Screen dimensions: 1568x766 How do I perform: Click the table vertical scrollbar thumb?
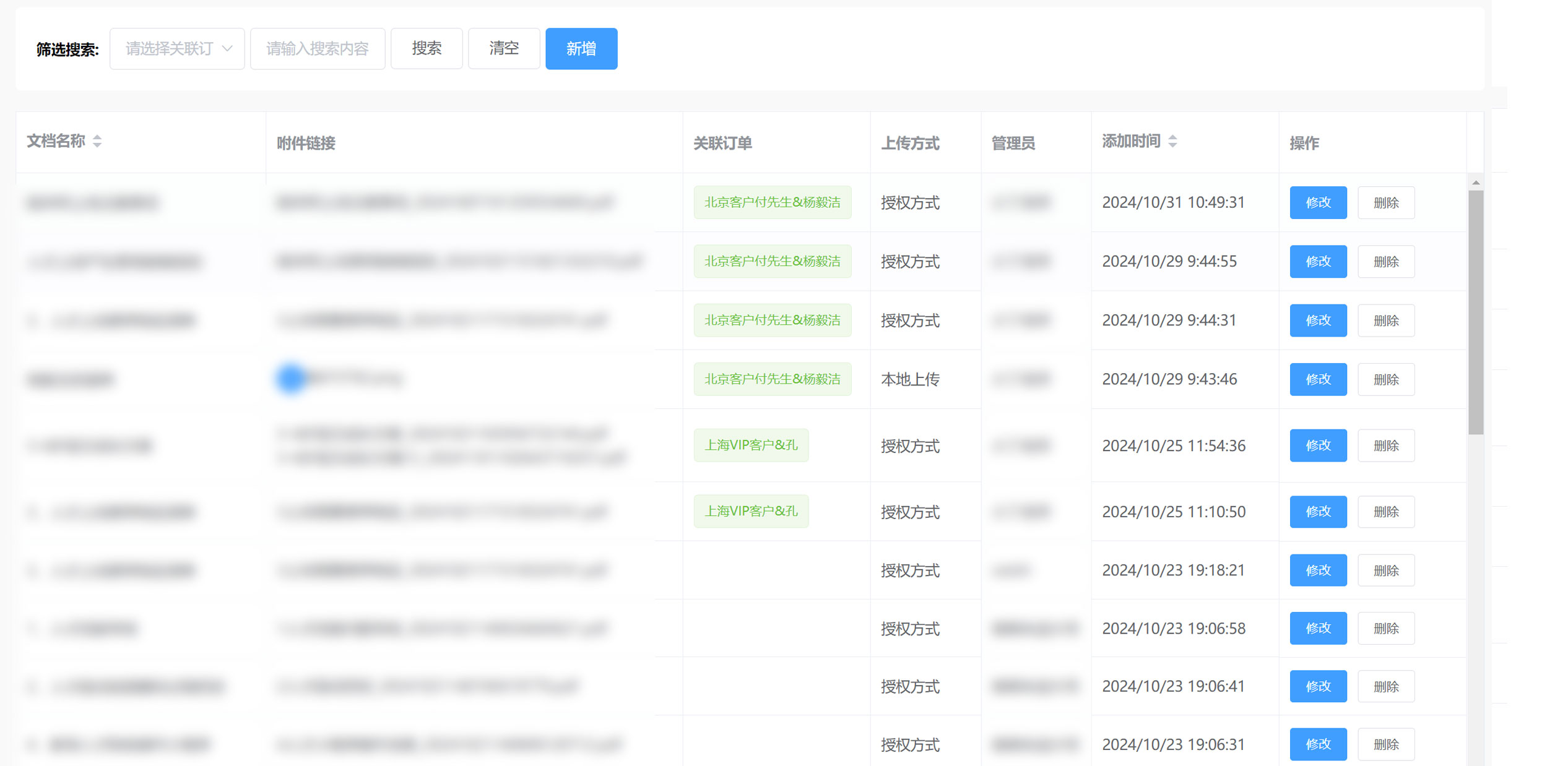click(x=1476, y=312)
